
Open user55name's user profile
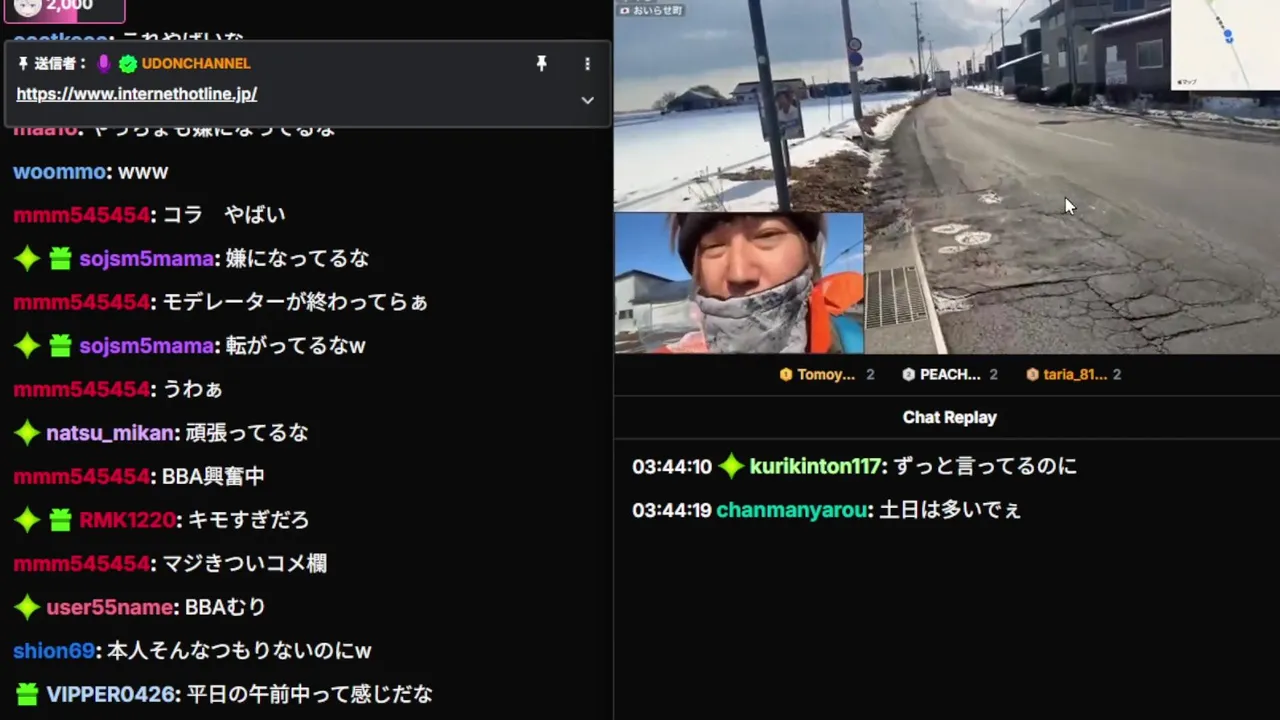pyautogui.click(x=112, y=607)
